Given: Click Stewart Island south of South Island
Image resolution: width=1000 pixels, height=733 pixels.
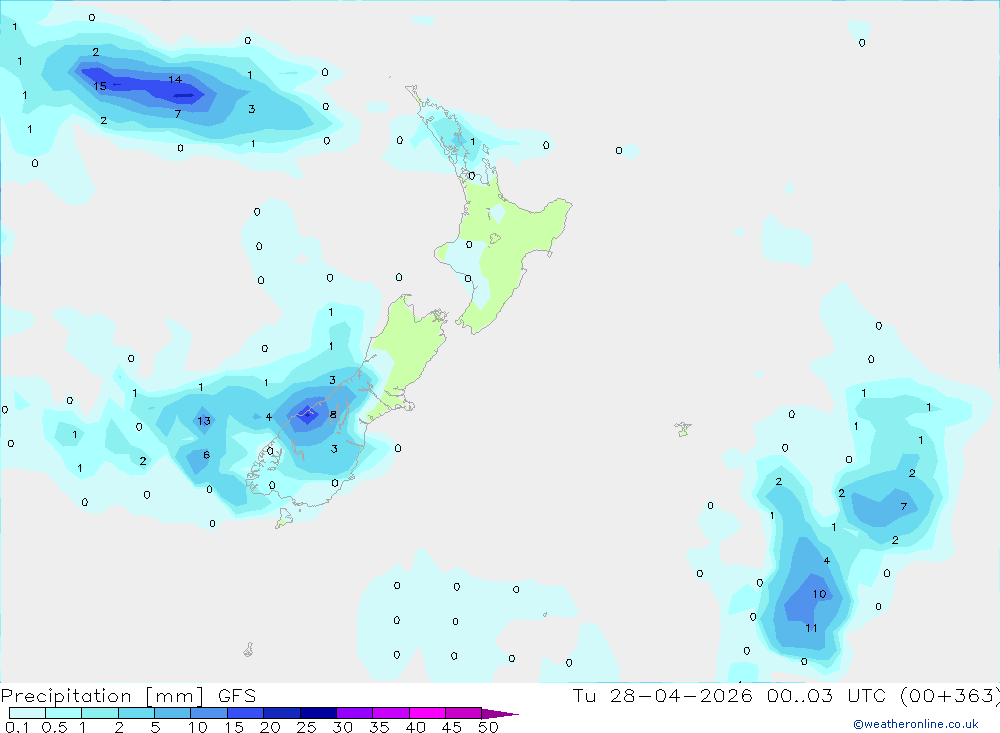Looking at the screenshot, I should click(283, 518).
